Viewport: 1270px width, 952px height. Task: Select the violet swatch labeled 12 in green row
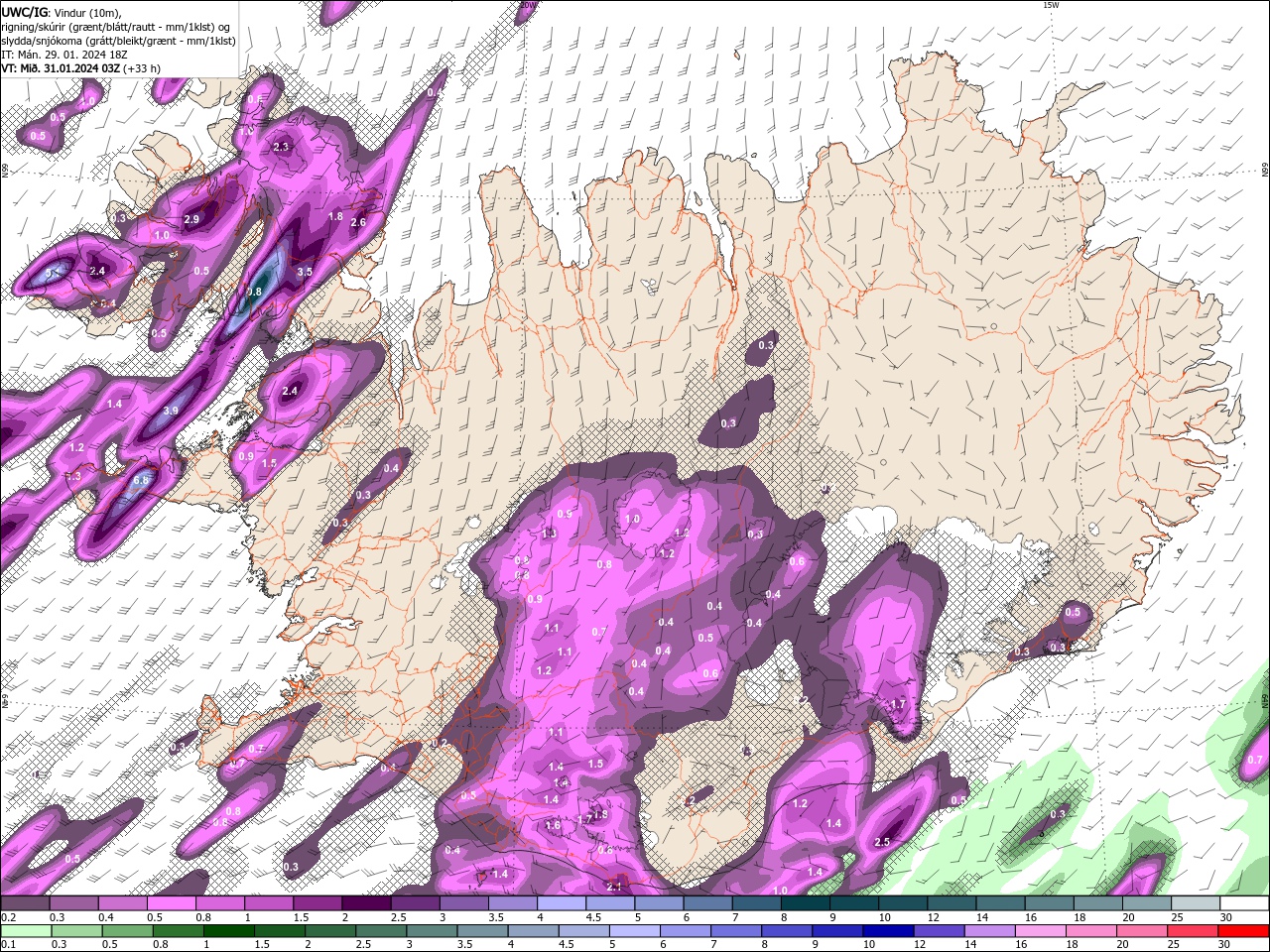click(938, 930)
